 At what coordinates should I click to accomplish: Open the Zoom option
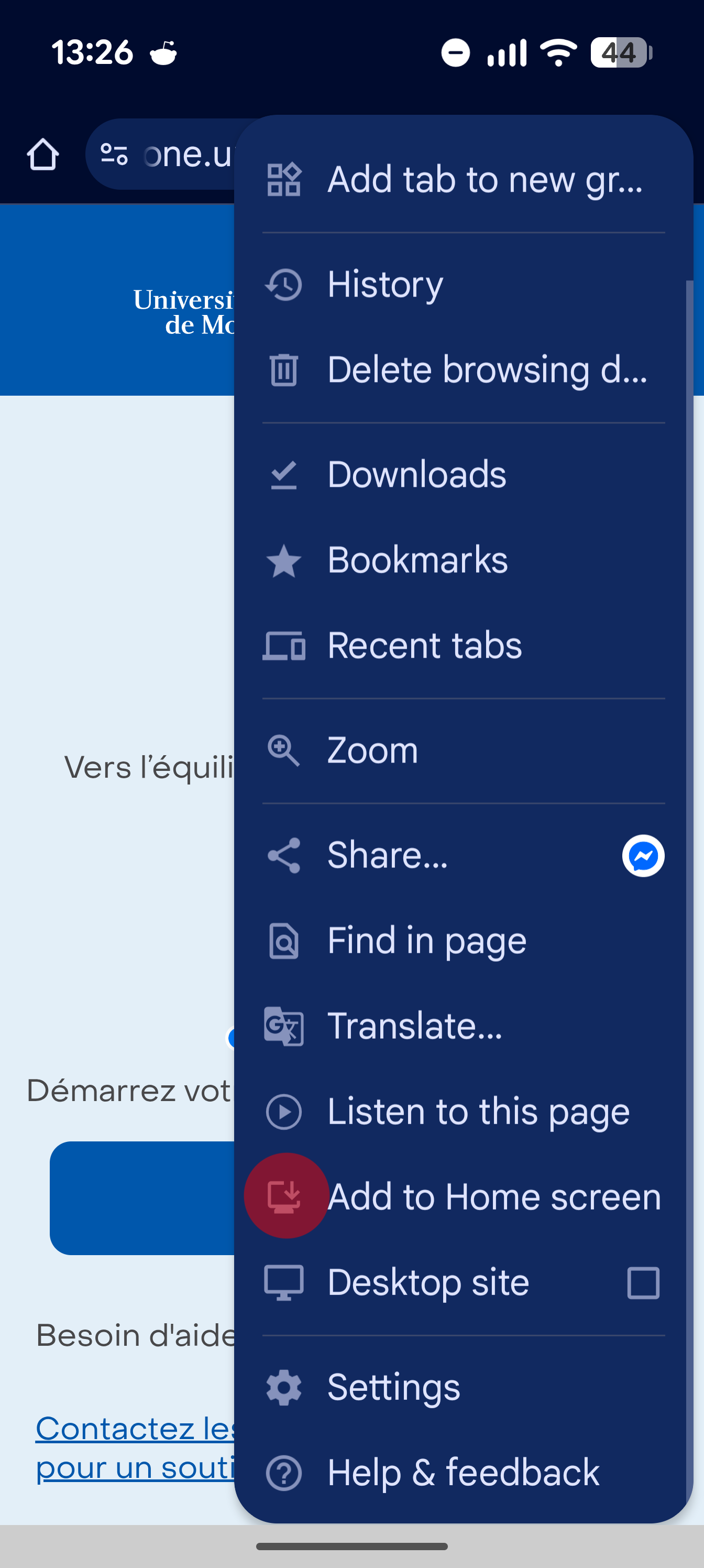[372, 750]
